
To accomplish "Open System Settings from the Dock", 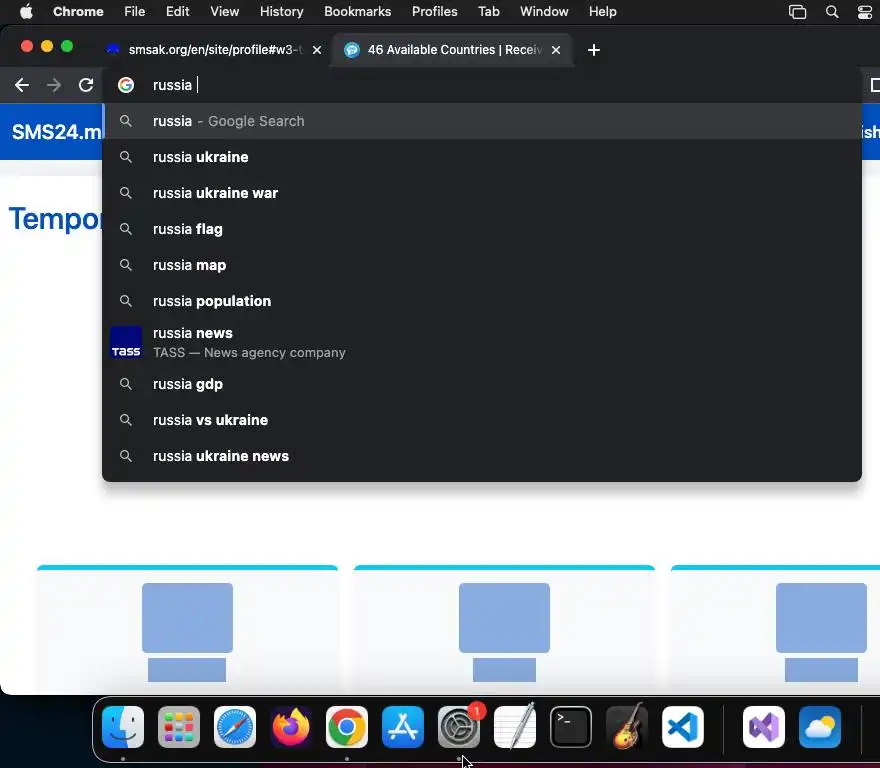I will pyautogui.click(x=459, y=727).
